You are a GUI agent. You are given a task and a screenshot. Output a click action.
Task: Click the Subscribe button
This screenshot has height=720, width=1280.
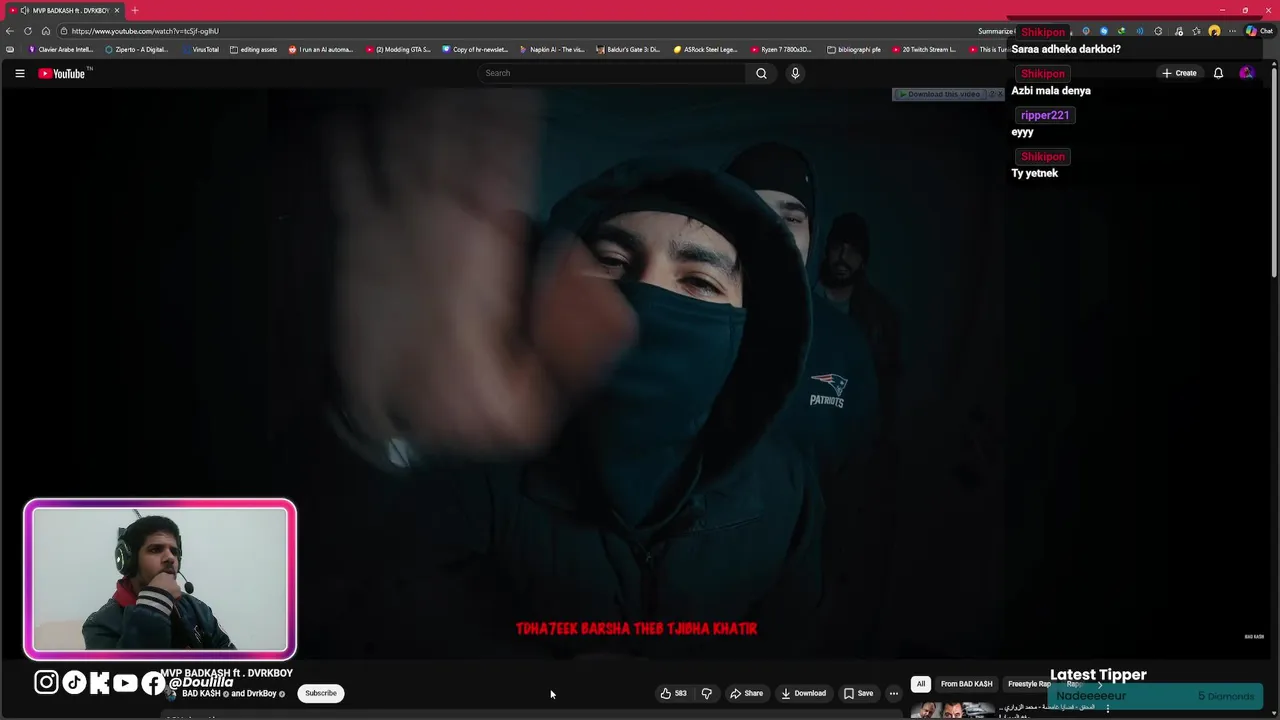(321, 693)
